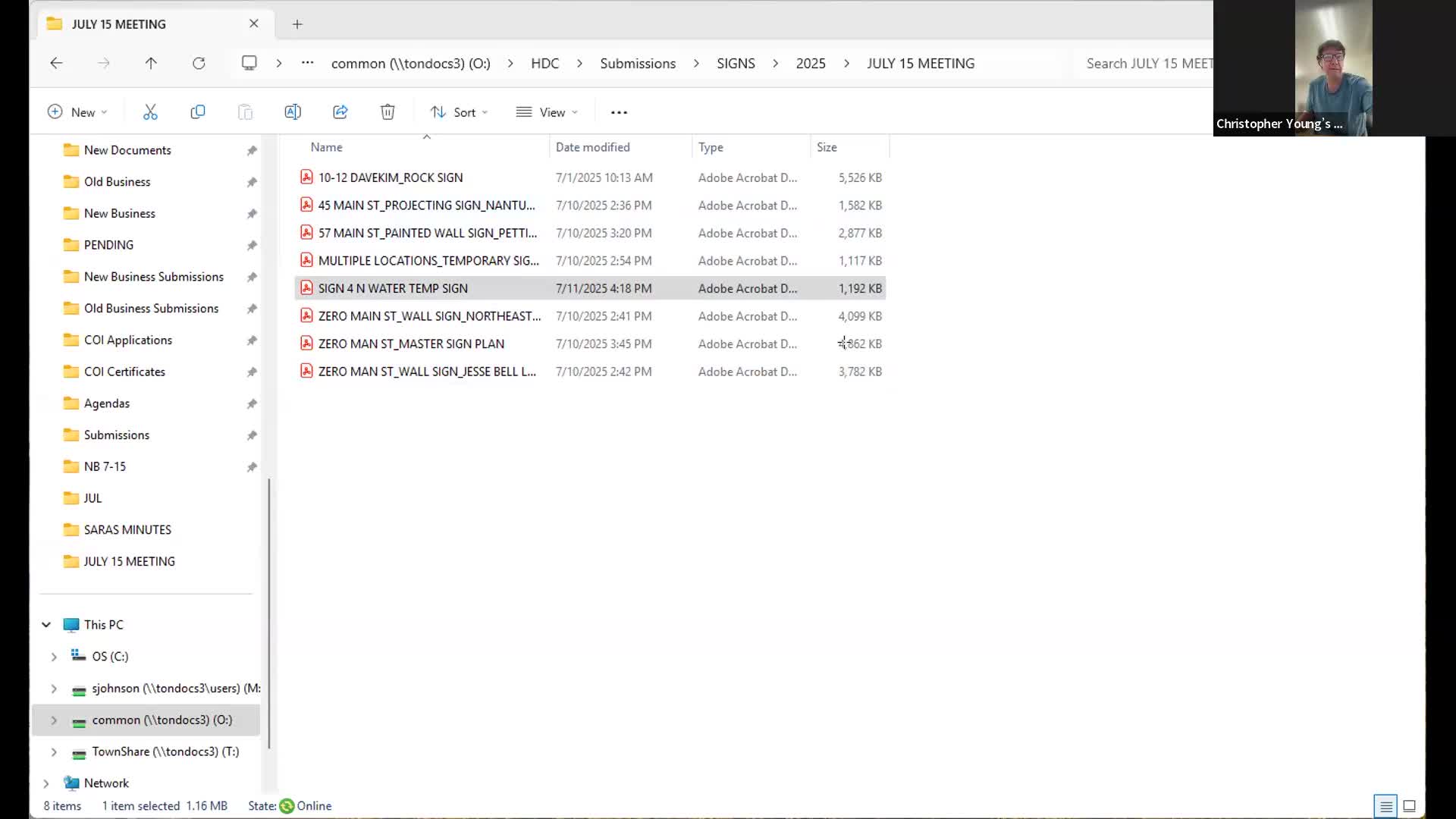Viewport: 1456px width, 819px height.
Task: Unpin the Agendas folder pin icon
Action: (252, 403)
